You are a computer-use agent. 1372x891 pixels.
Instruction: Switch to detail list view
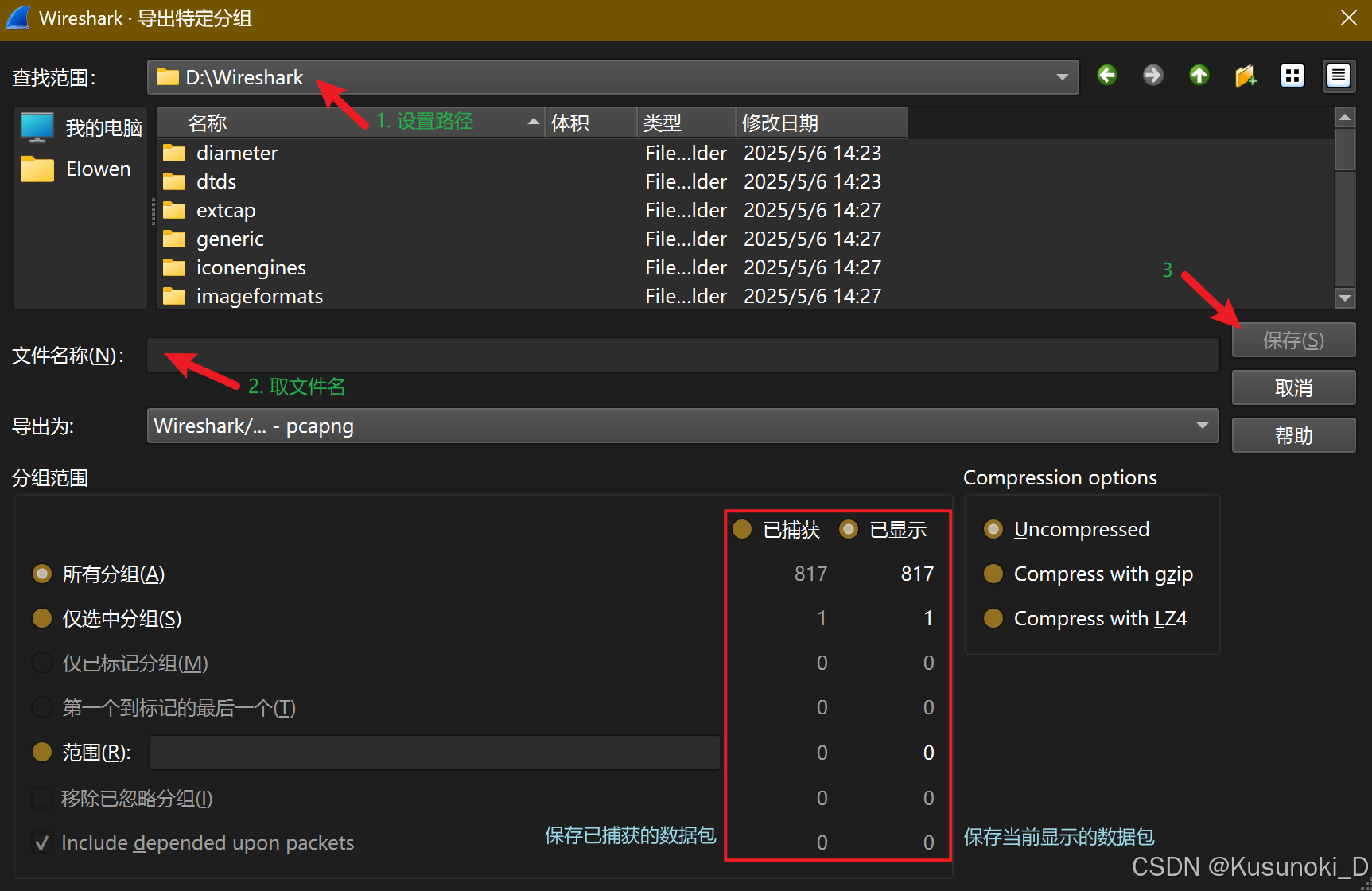[1339, 76]
